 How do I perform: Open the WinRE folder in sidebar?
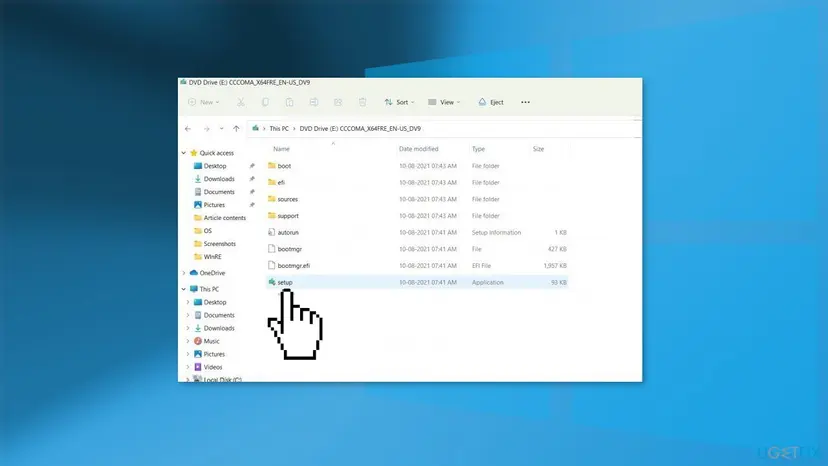212,257
